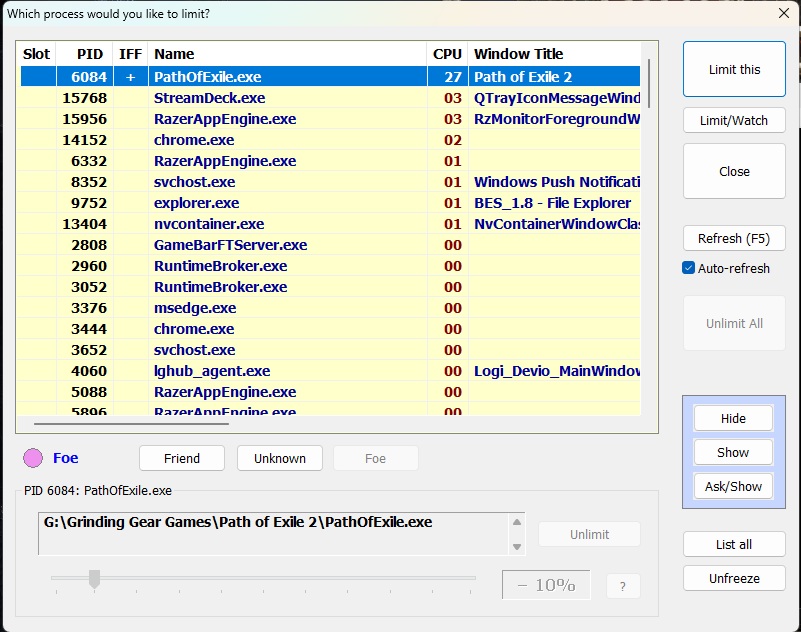801x632 pixels.
Task: Select svchost.exe with PID 3652
Action: click(330, 349)
